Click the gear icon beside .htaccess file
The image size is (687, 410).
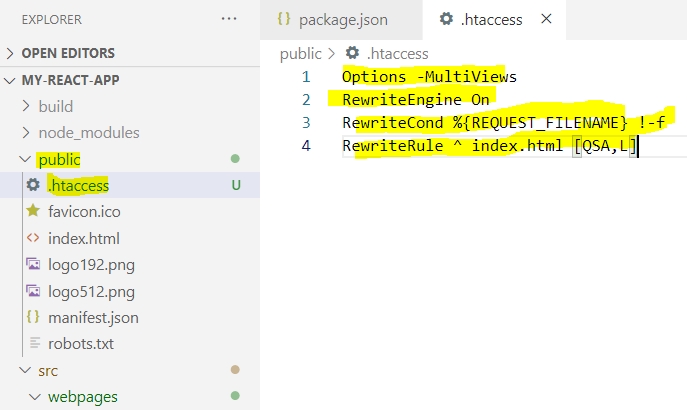[x=33, y=185]
